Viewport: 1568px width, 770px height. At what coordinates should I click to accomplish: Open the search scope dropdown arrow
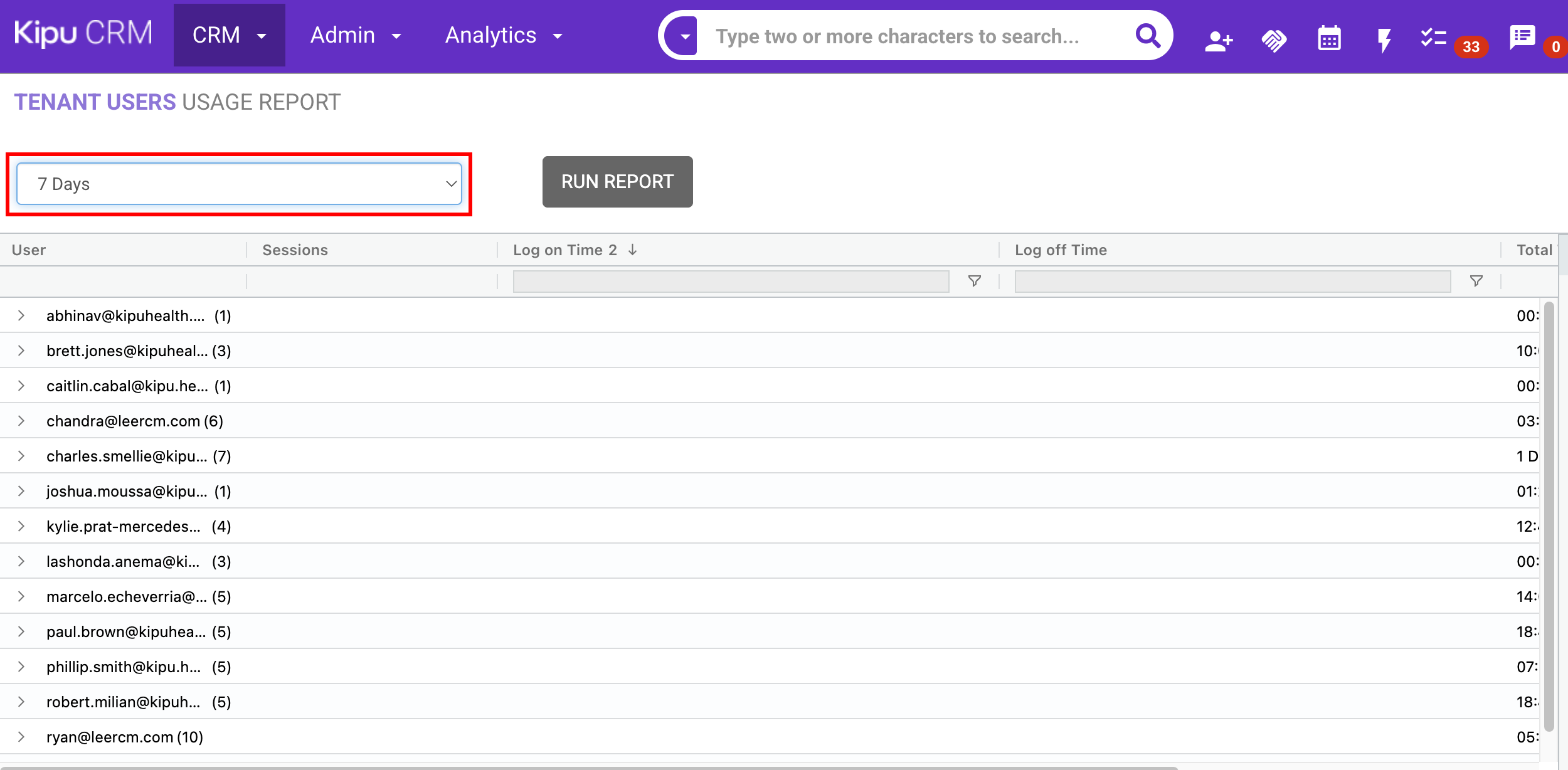click(x=685, y=36)
